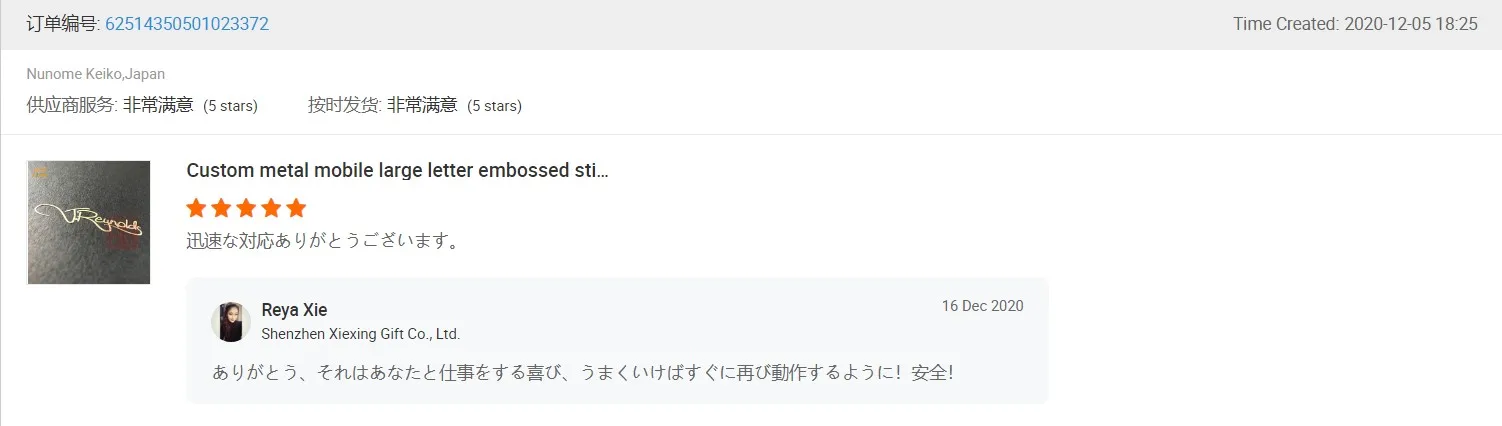Click the fourth orange rating star
Image resolution: width=1502 pixels, height=426 pixels.
coord(271,208)
